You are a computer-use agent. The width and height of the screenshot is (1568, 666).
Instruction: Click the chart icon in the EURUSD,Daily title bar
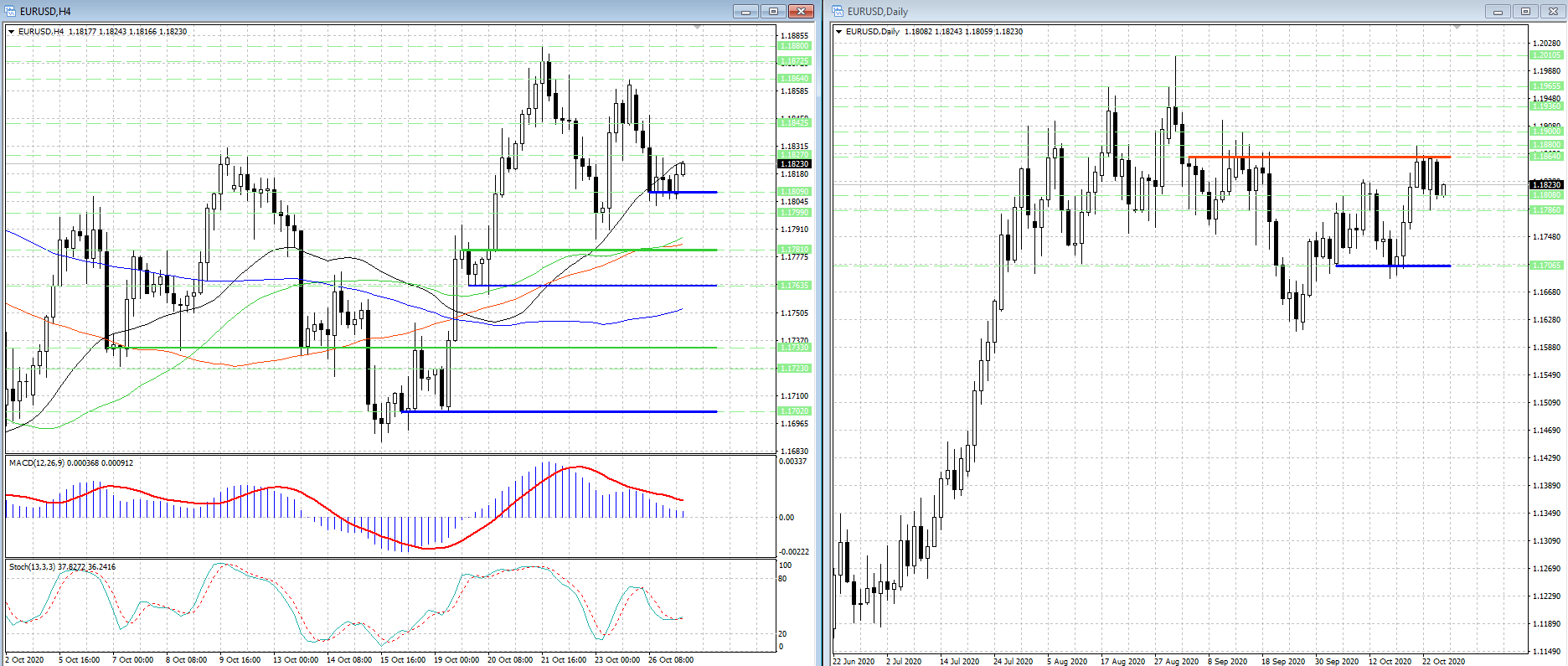[838, 12]
